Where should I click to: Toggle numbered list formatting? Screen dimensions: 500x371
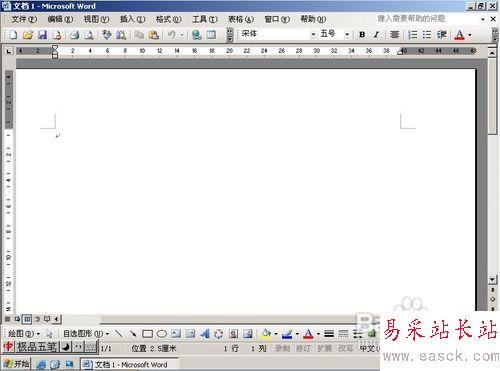(x=413, y=35)
